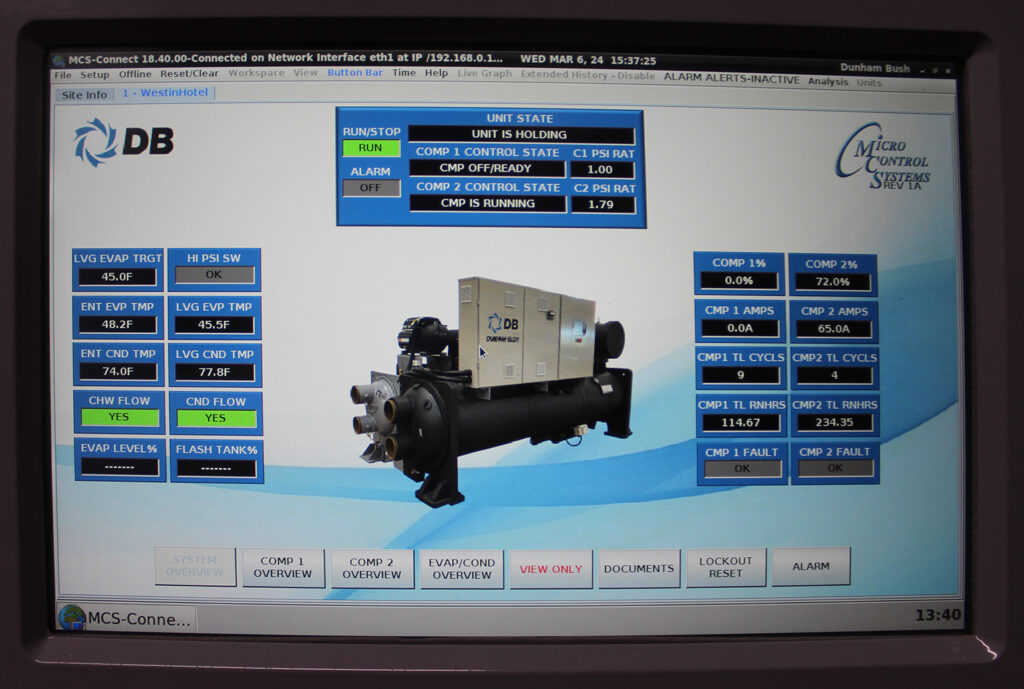Viewport: 1024px width, 689px height.
Task: Open the Help menu
Action: tap(436, 72)
